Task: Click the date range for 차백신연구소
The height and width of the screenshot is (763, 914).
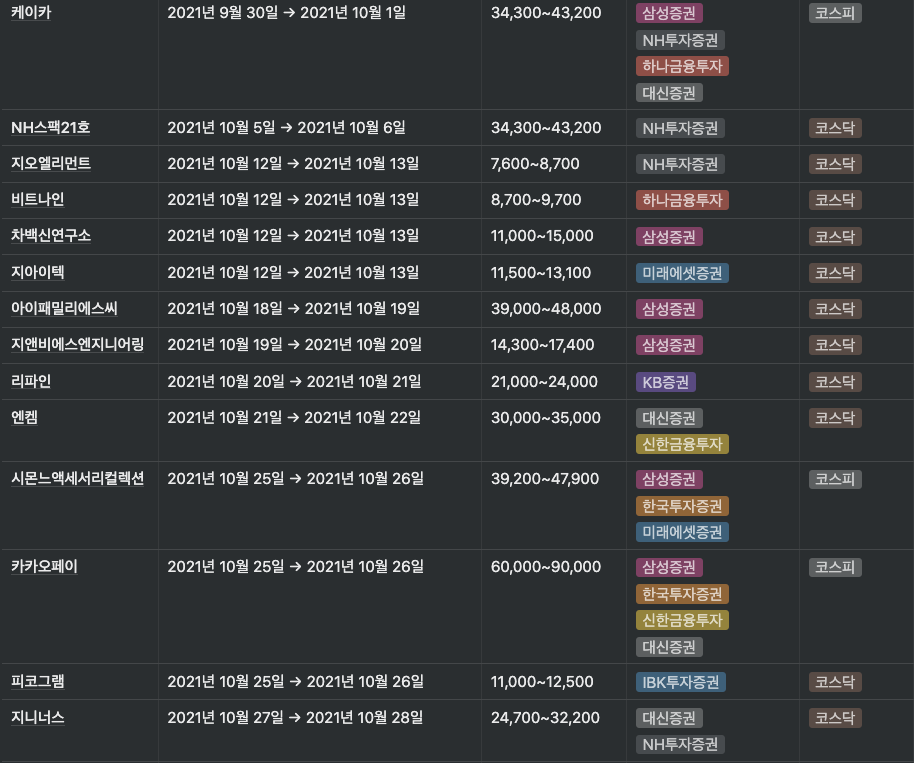Action: pyautogui.click(x=293, y=236)
